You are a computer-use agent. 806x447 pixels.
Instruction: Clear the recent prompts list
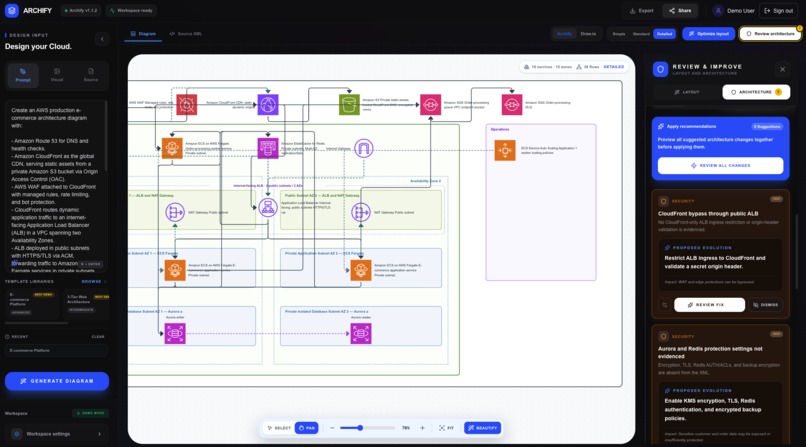click(x=98, y=337)
